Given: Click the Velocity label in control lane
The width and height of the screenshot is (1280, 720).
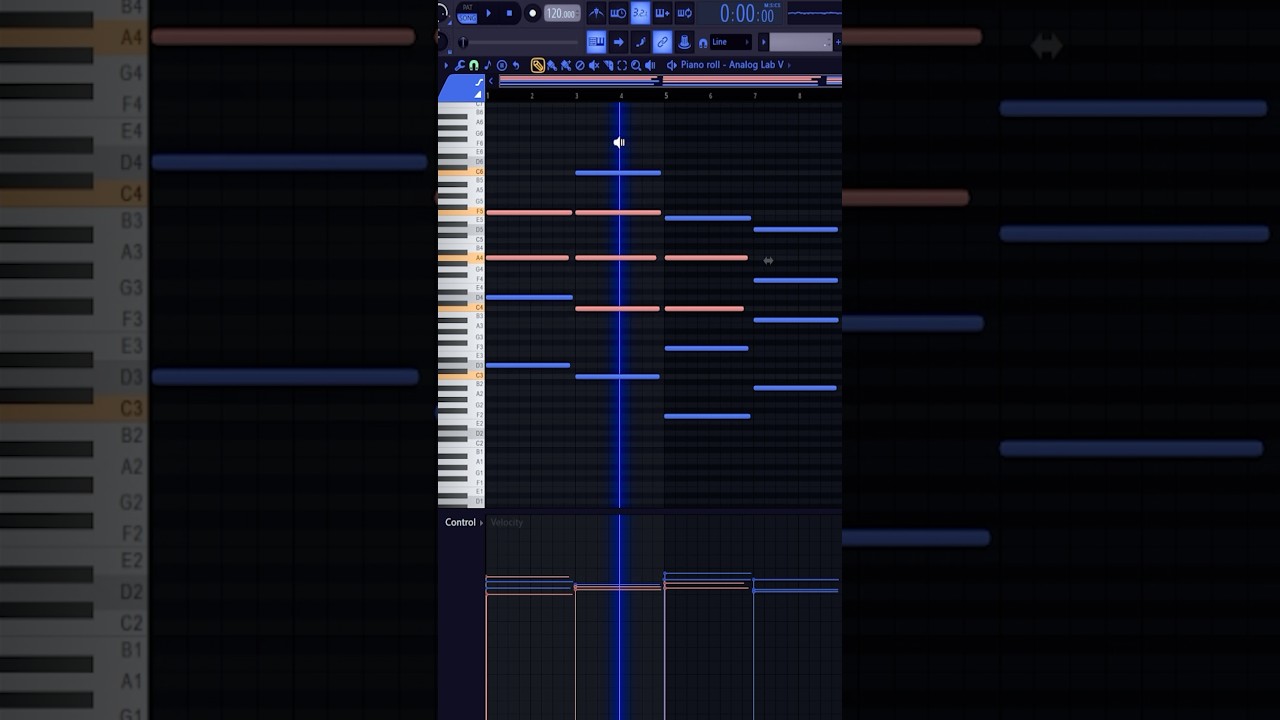Looking at the screenshot, I should (507, 522).
